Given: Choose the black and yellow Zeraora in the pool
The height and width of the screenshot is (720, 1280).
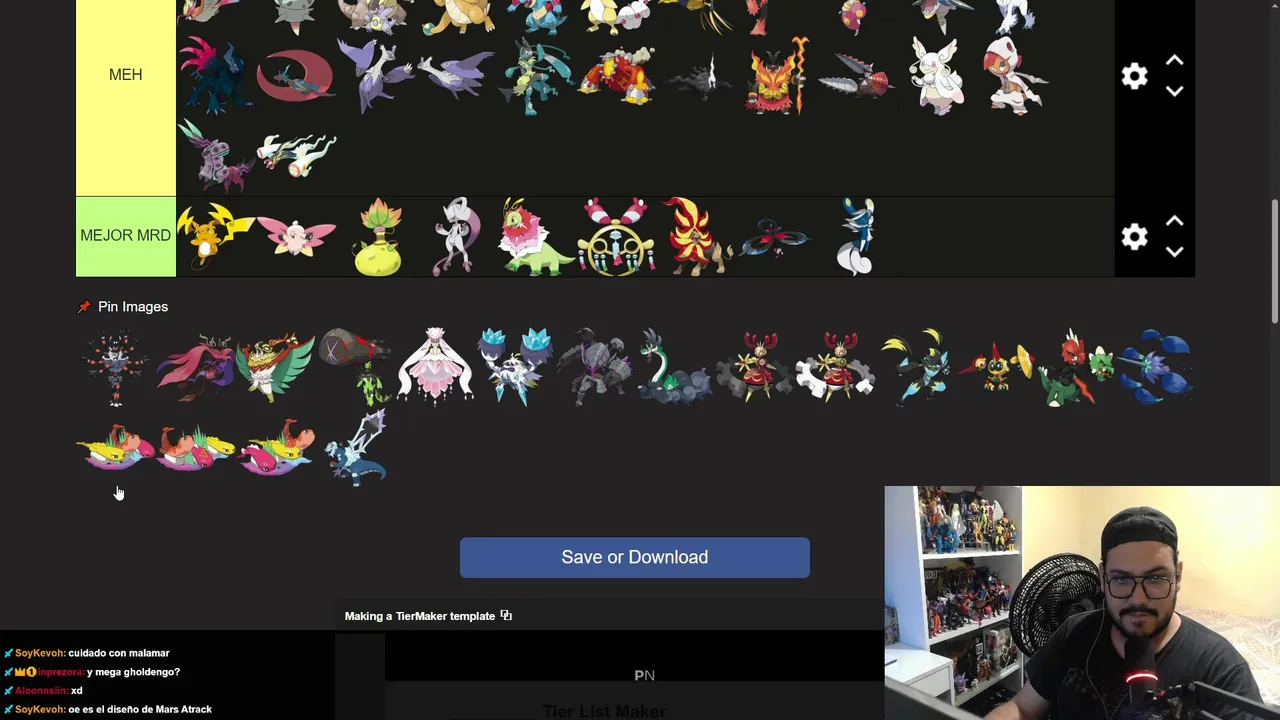Looking at the screenshot, I should click(916, 367).
